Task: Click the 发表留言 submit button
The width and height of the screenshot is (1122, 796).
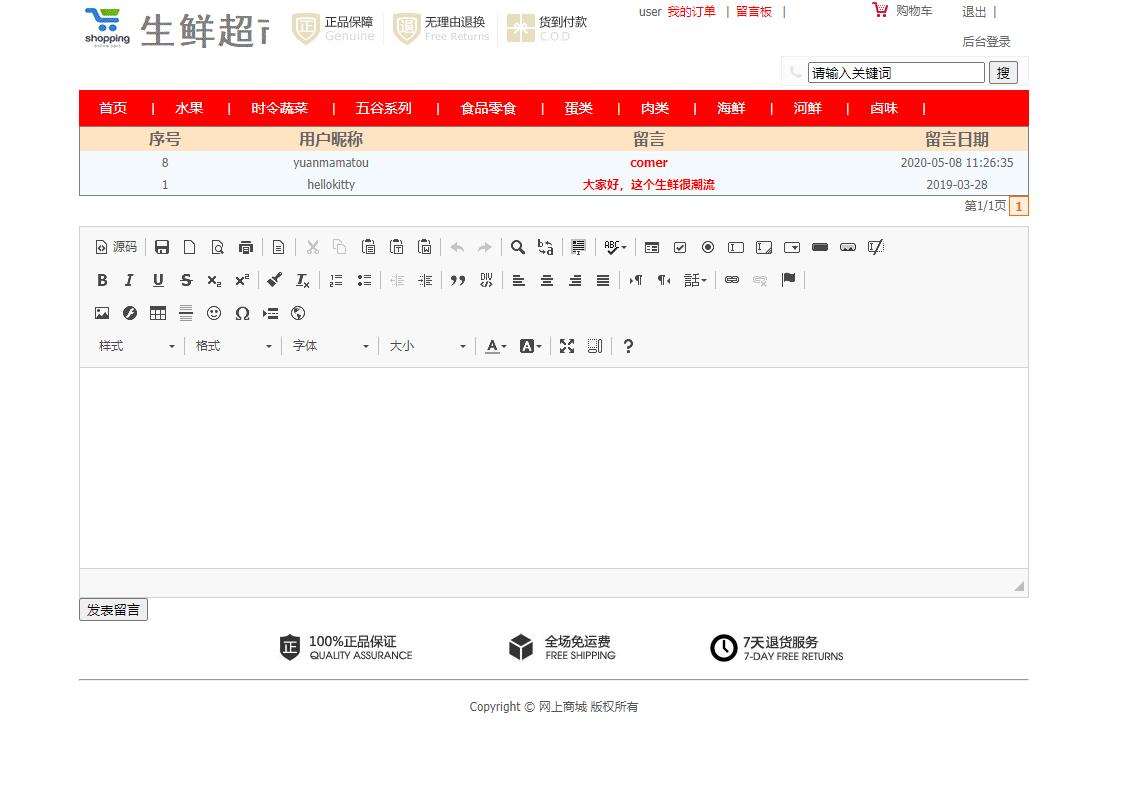Action: [x=113, y=609]
